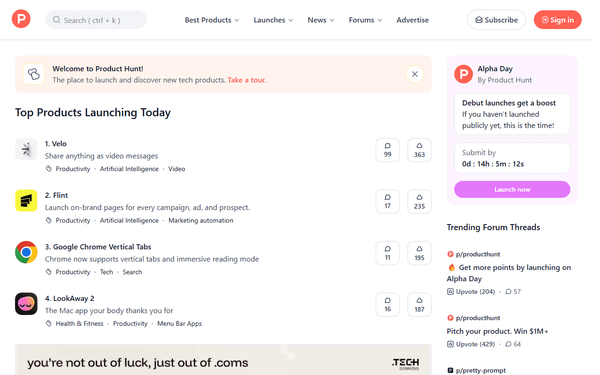Open the Google Chrome product icon

(x=26, y=252)
